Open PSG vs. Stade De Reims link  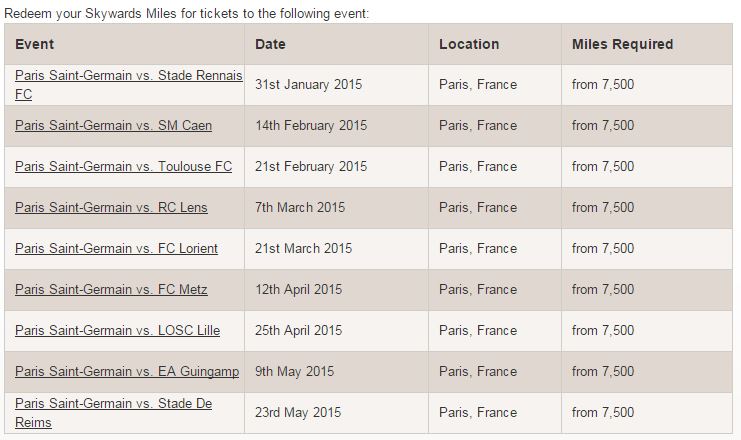coord(113,404)
